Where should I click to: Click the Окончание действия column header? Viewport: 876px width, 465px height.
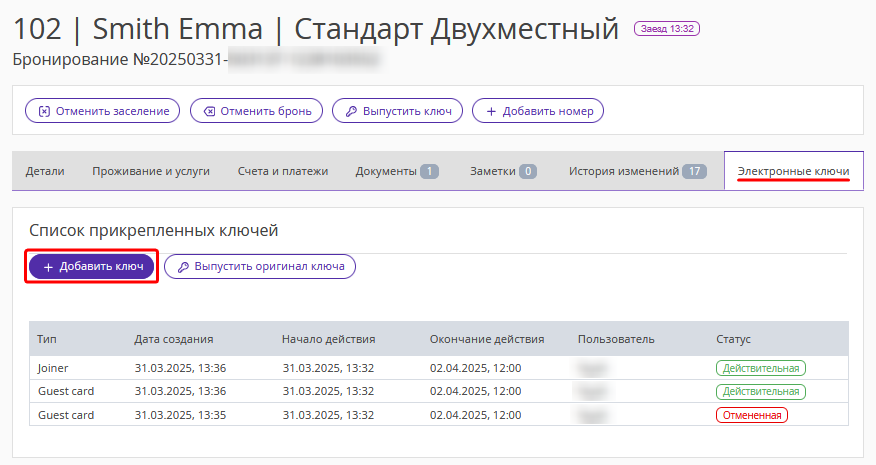point(487,339)
